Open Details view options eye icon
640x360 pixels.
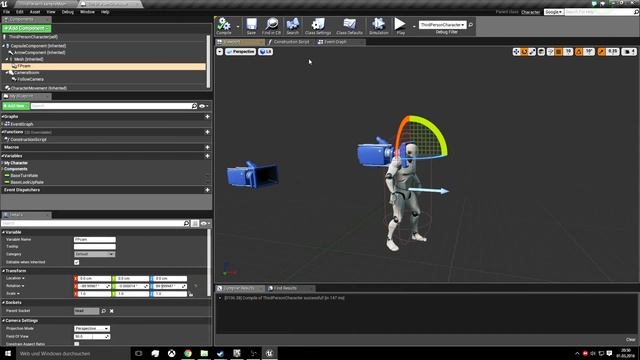coord(205,224)
